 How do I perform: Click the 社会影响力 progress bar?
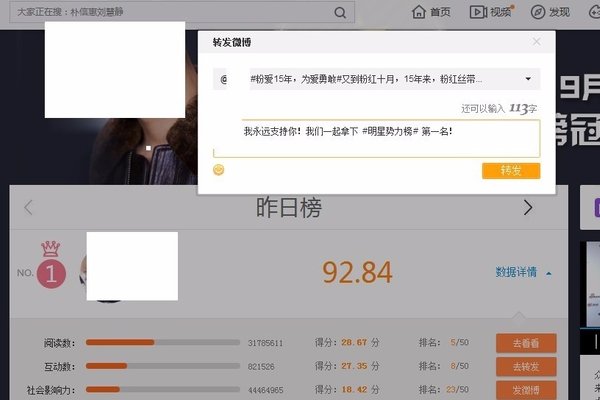(x=163, y=390)
